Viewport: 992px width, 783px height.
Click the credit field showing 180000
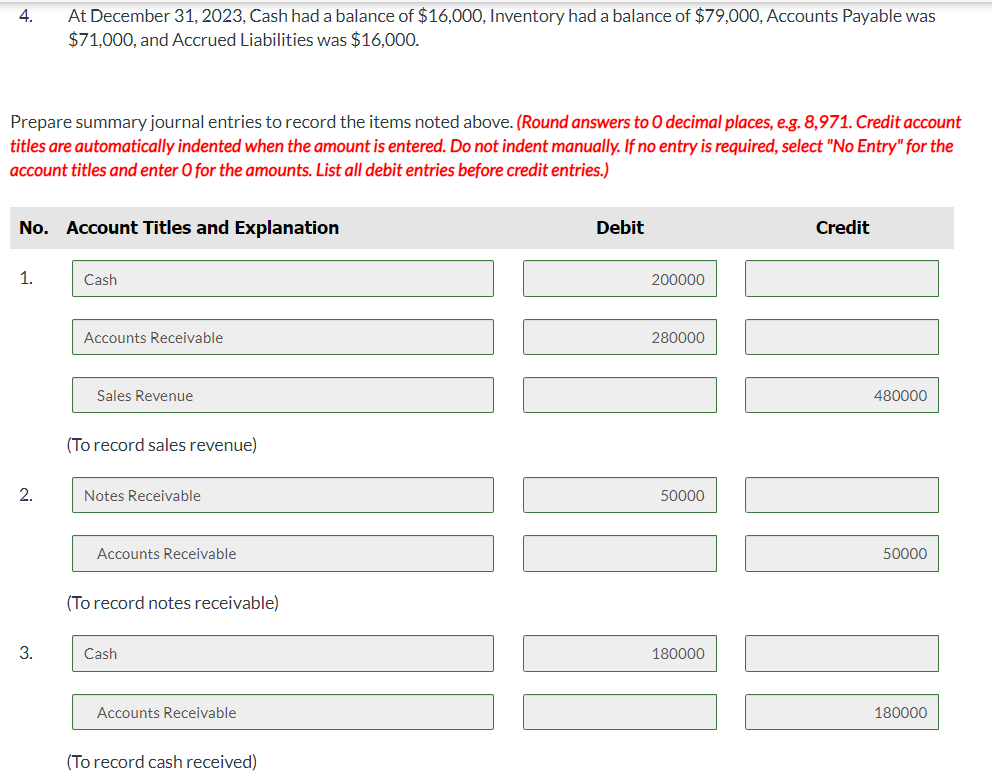click(842, 712)
